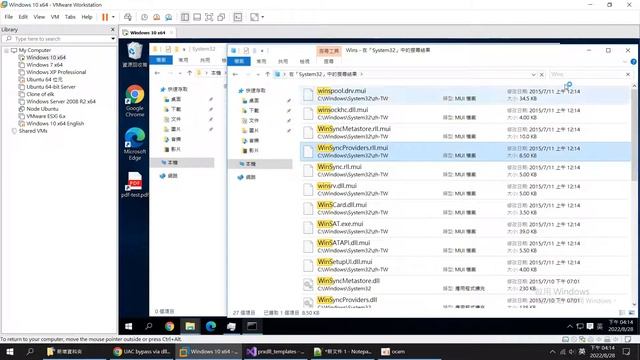The width and height of the screenshot is (640, 360).
Task: Open Edge from guest taskbar
Action: click(x=211, y=326)
